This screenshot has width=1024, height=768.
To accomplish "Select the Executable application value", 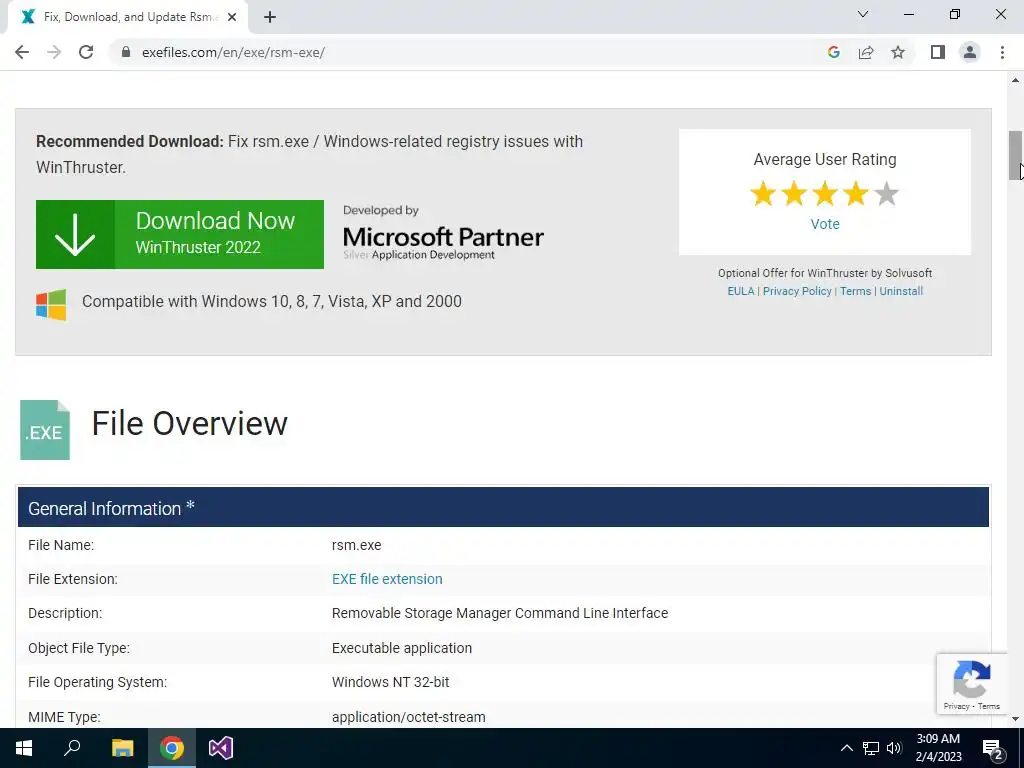I will click(402, 648).
